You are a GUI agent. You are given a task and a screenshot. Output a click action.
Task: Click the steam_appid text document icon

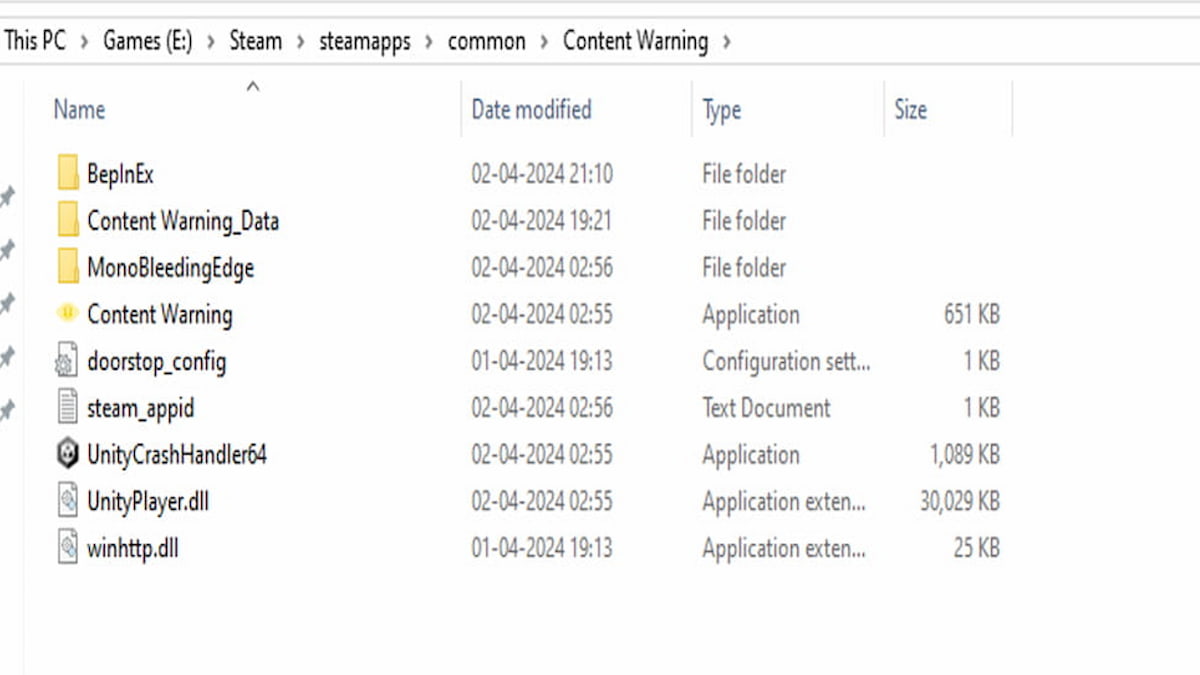coord(67,408)
